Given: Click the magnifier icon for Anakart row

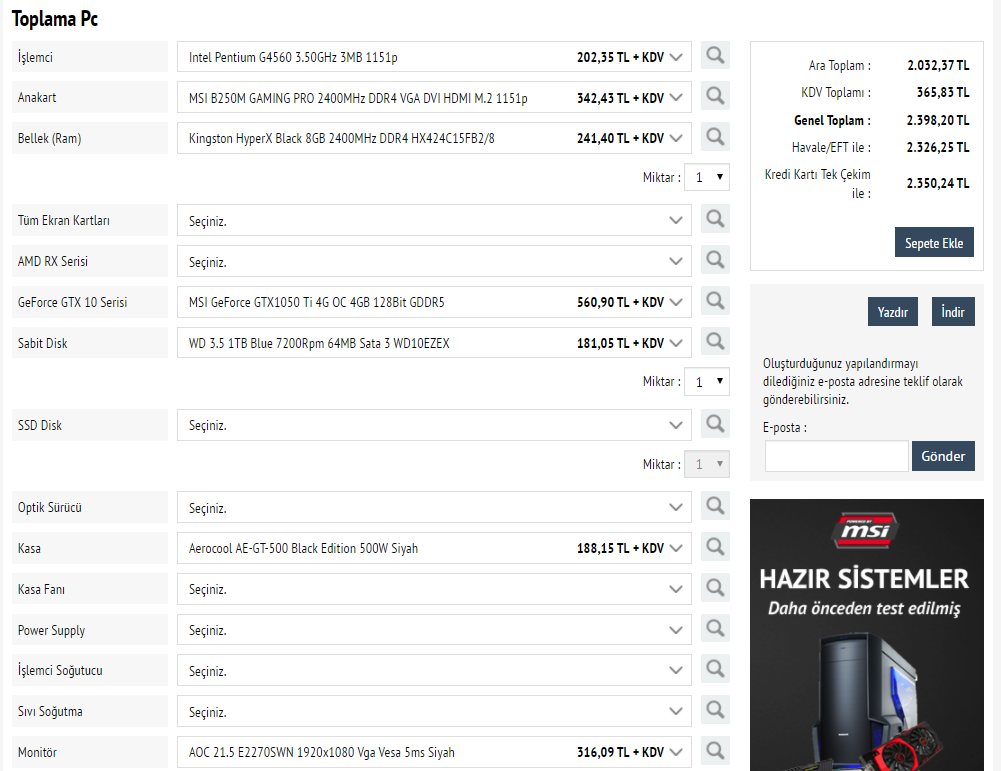Looking at the screenshot, I should click(x=715, y=96).
